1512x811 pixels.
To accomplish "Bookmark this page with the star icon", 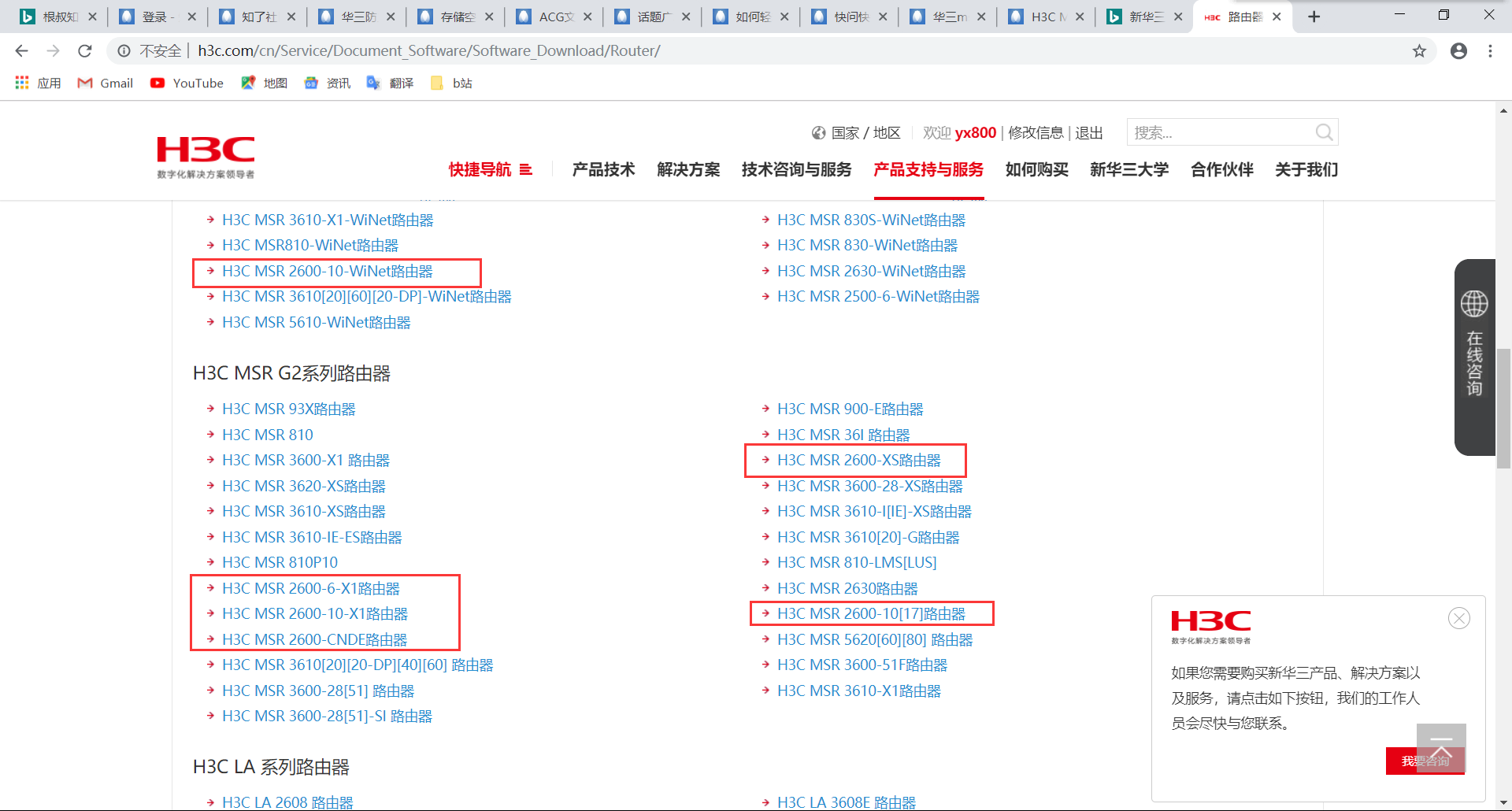I will click(1419, 51).
